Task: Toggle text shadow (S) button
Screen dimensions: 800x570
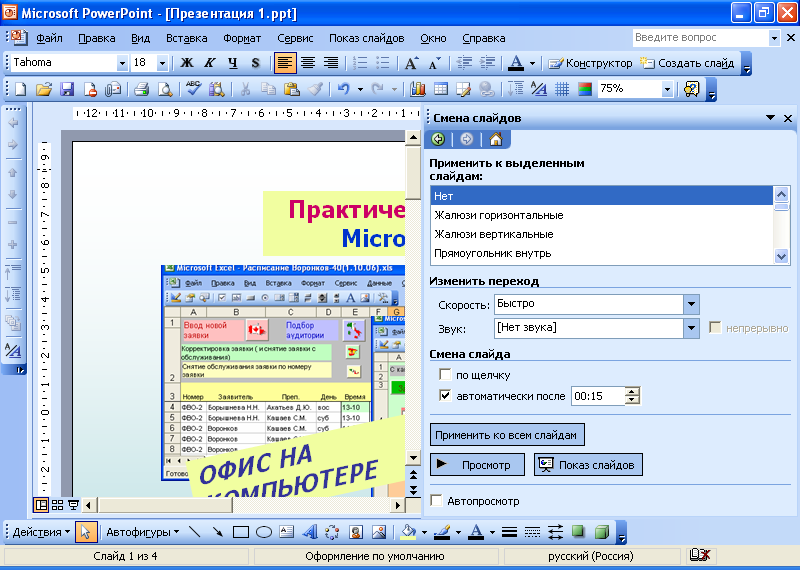Action: (256, 63)
